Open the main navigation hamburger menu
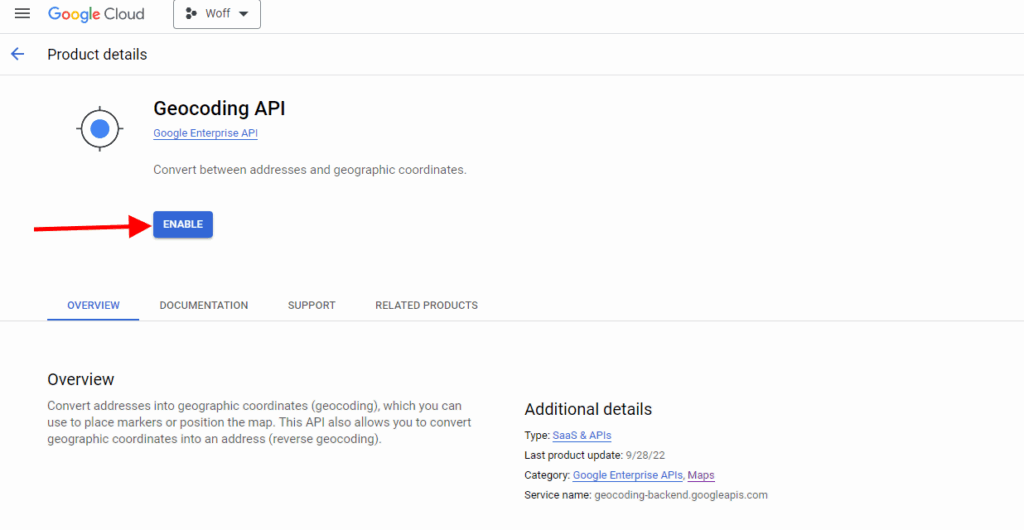This screenshot has height=530, width=1024. [22, 14]
